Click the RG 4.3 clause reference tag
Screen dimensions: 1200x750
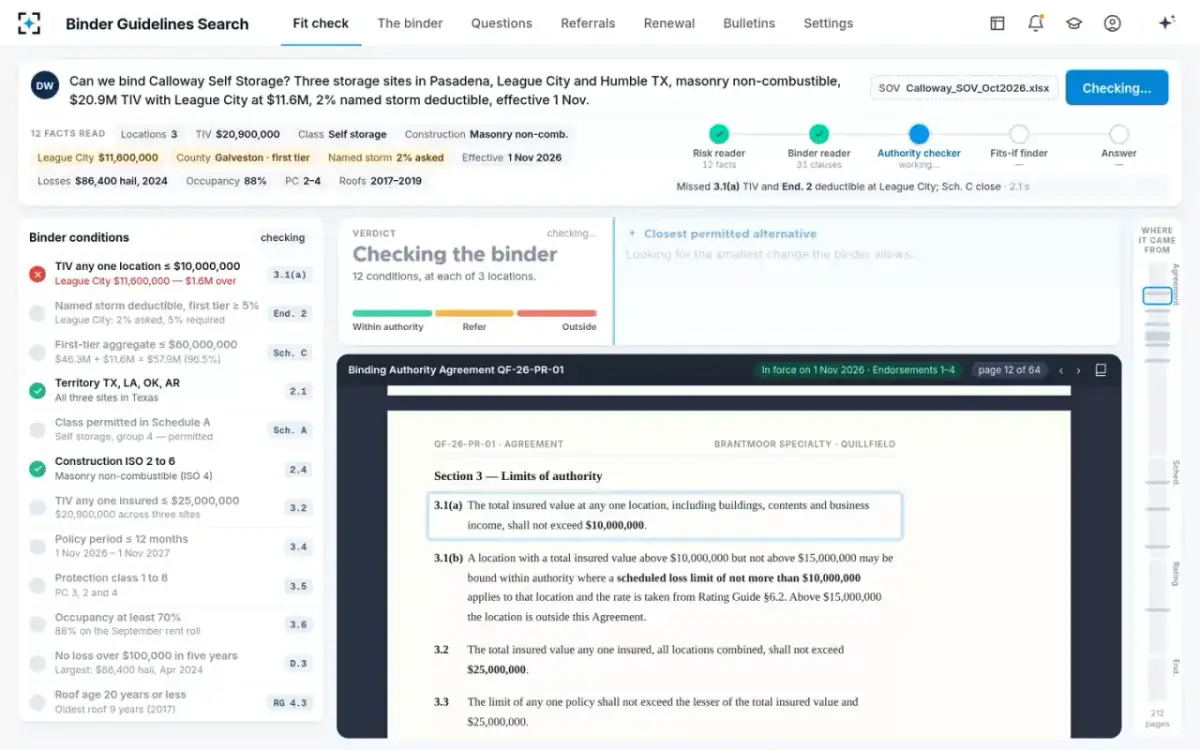(x=290, y=703)
